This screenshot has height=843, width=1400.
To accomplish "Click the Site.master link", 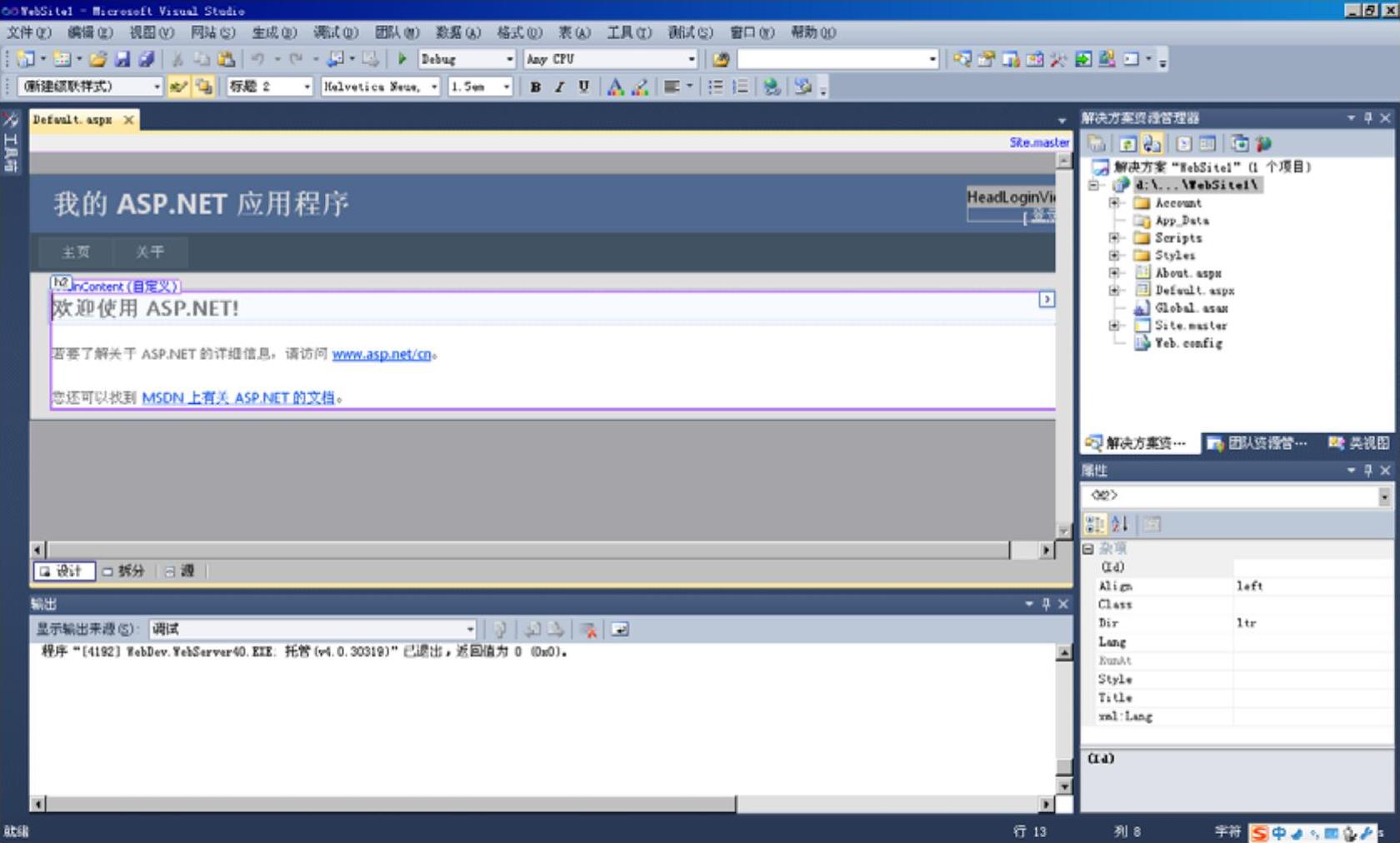I will coord(1038,142).
